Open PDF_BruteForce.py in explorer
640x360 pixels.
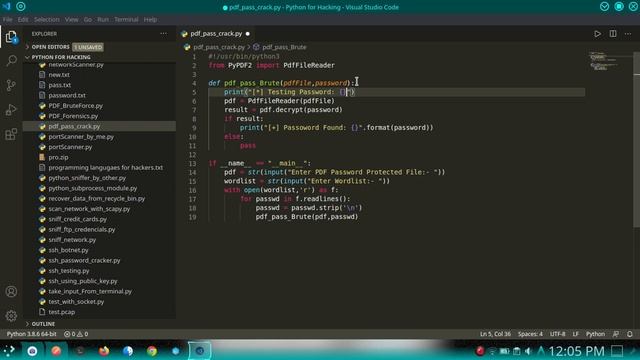[76, 106]
